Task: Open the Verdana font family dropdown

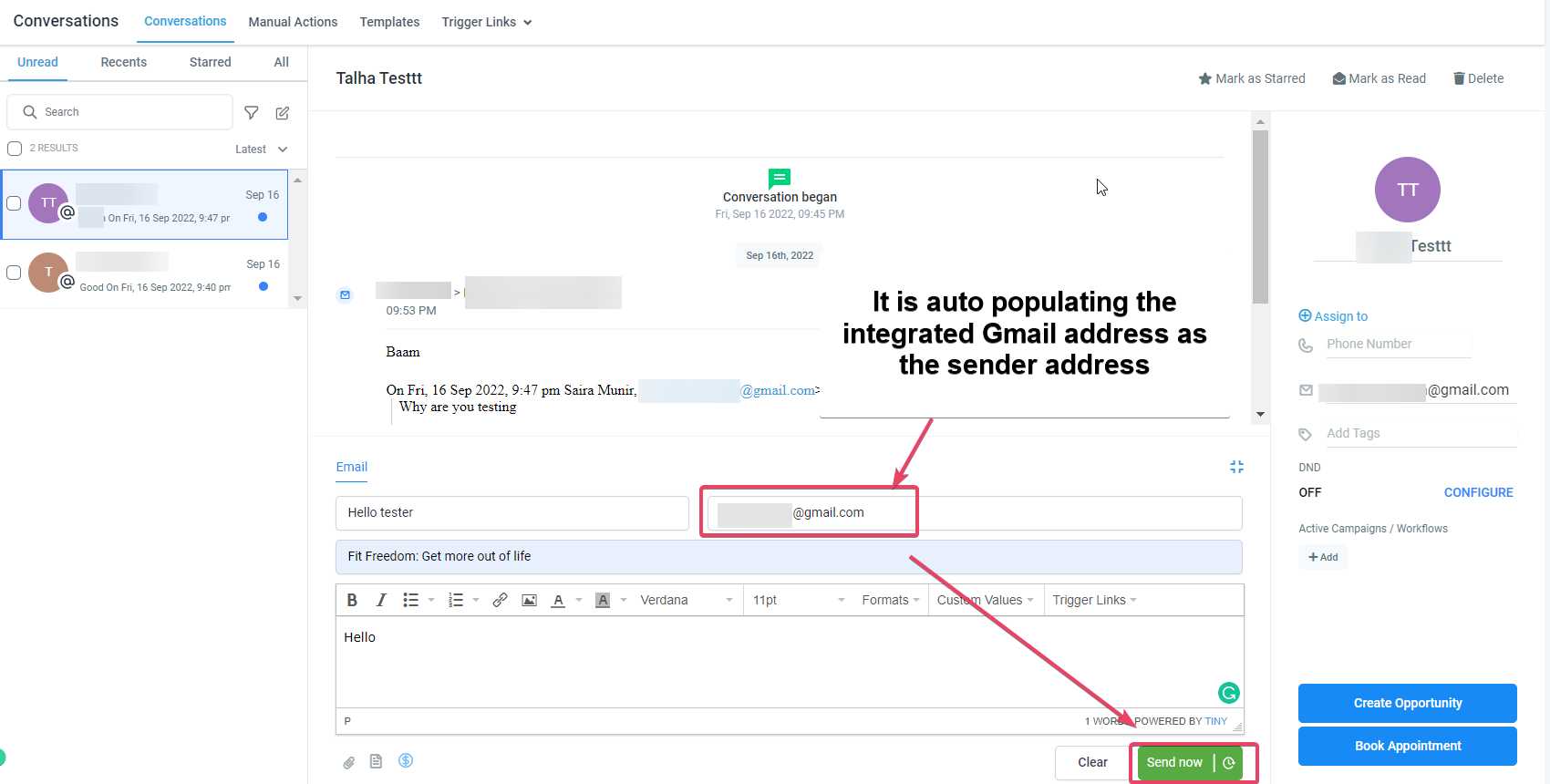Action: click(x=686, y=600)
